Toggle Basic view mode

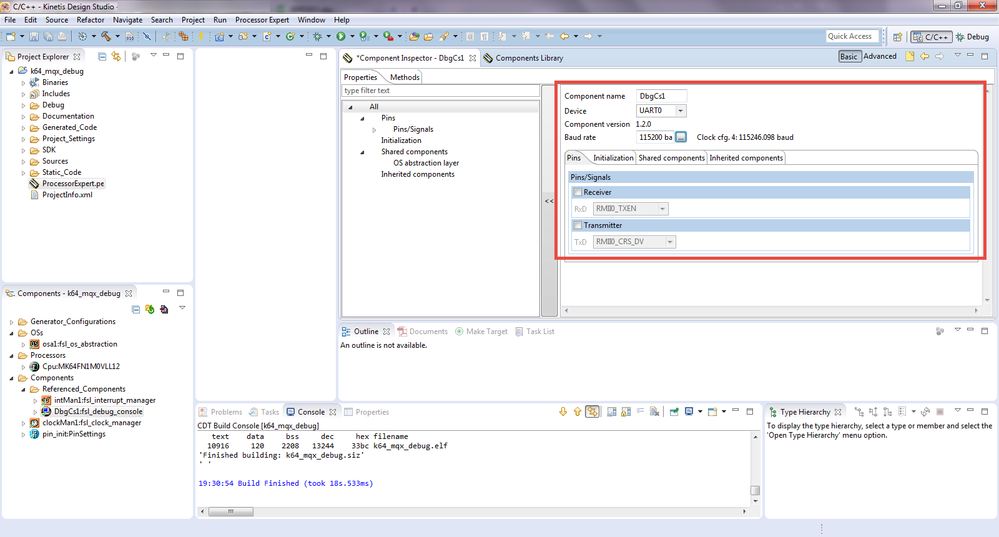(x=849, y=57)
